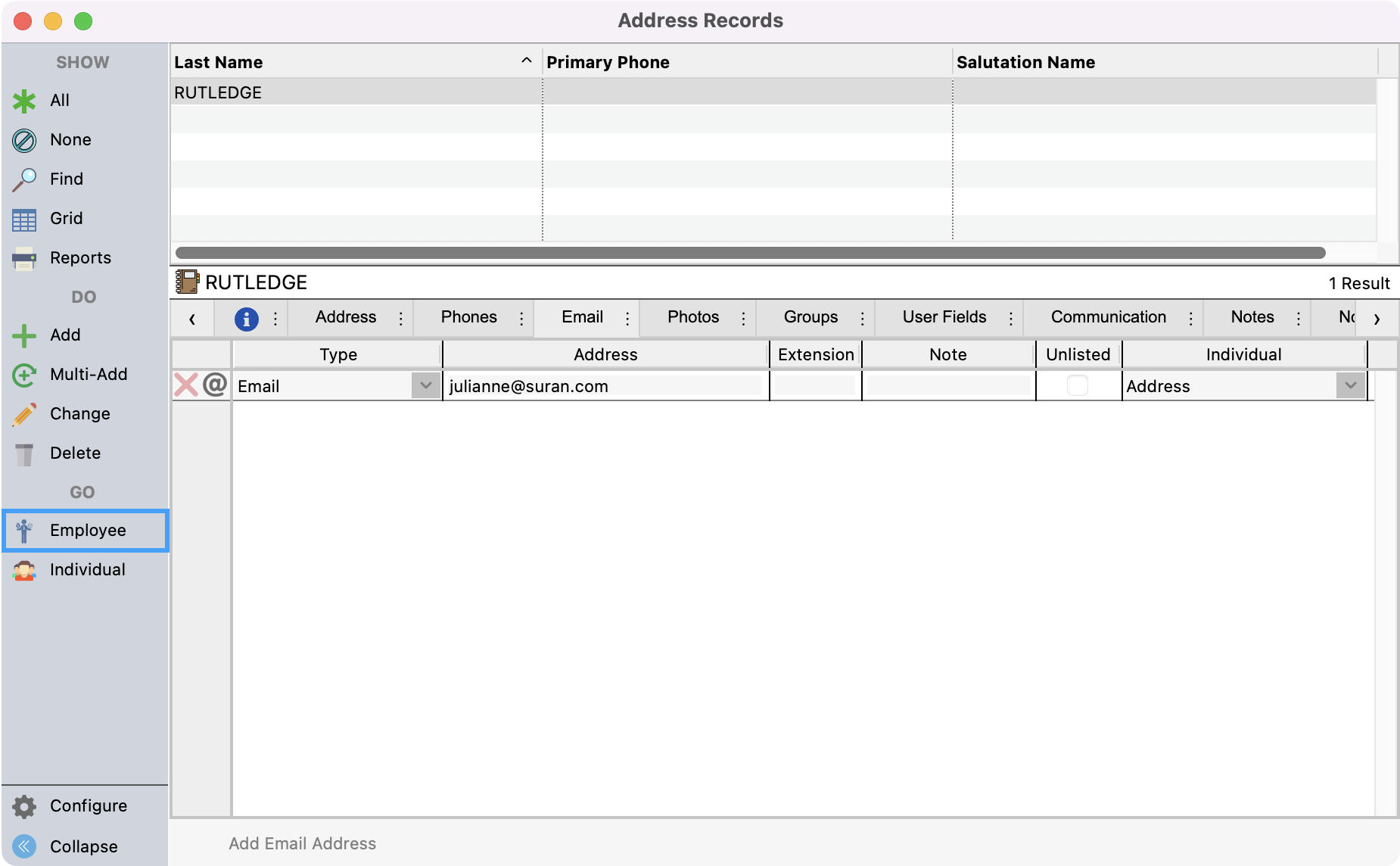
Task: Click the Find magnifying glass icon
Action: (x=24, y=179)
